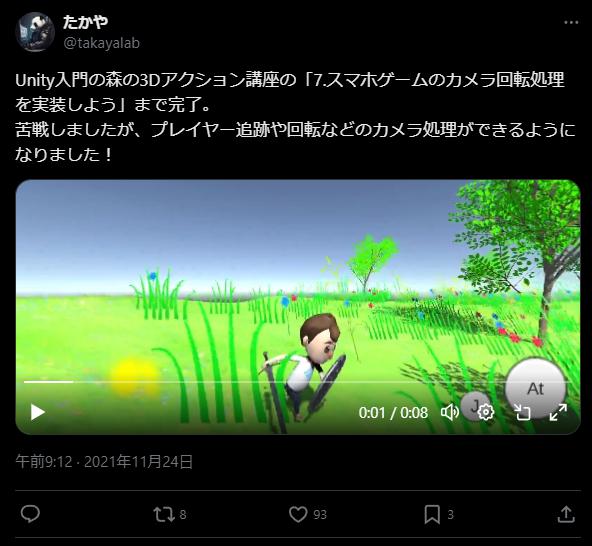Bookmark the tweet
This screenshot has height=546, width=592.
(x=432, y=514)
